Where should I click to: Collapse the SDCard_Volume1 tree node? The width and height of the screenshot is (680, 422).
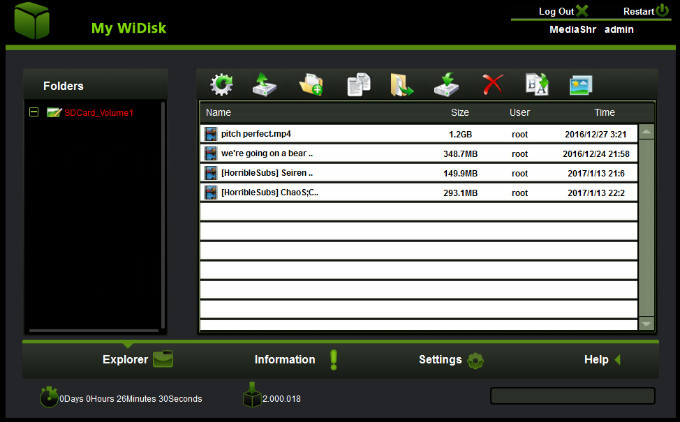[34, 112]
